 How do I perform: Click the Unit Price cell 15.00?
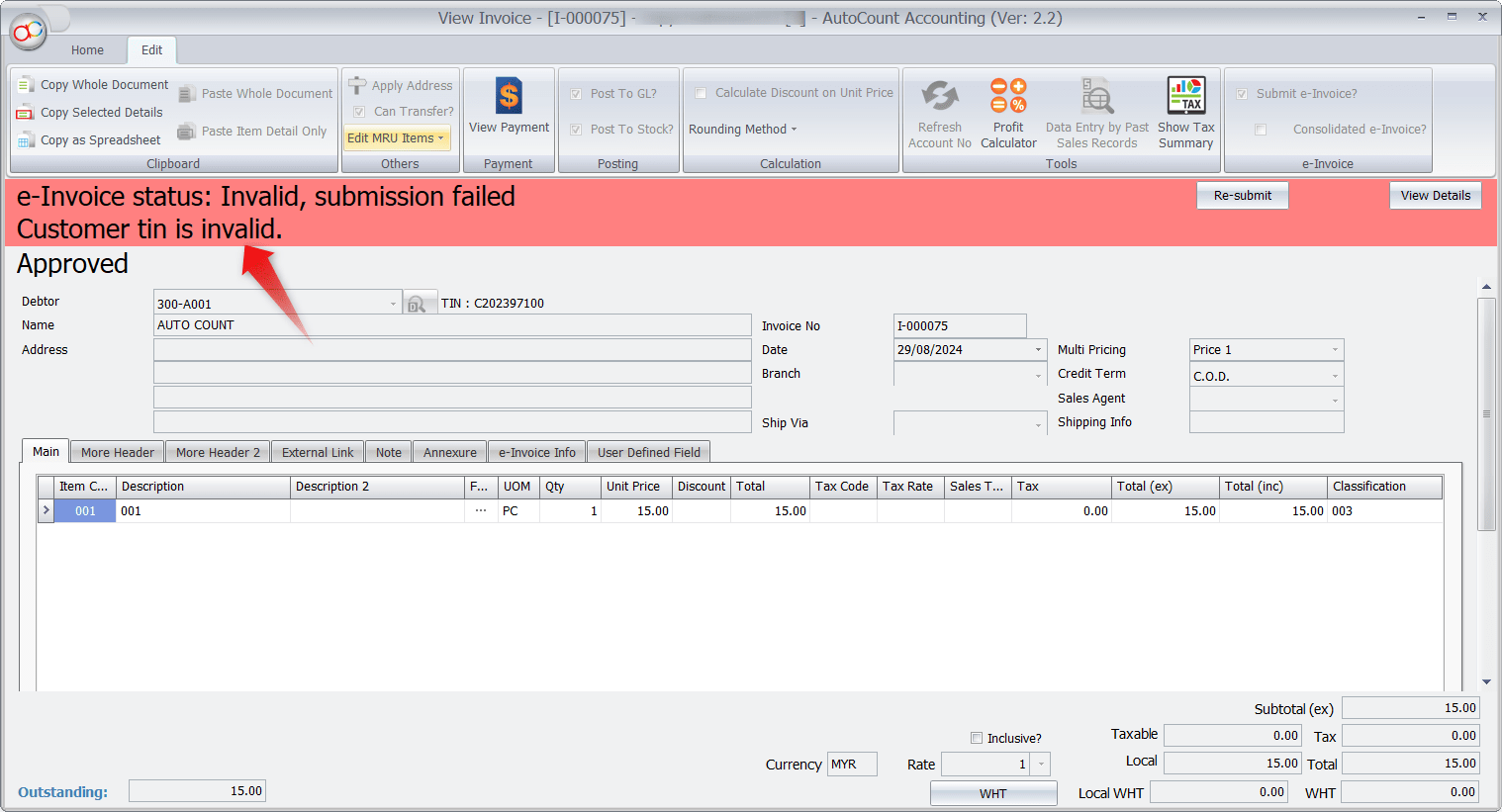click(636, 511)
